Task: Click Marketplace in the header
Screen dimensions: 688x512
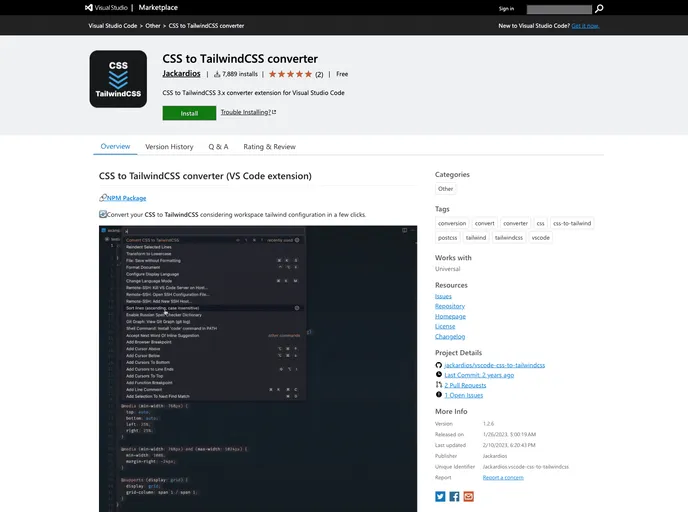Action: [158, 7]
